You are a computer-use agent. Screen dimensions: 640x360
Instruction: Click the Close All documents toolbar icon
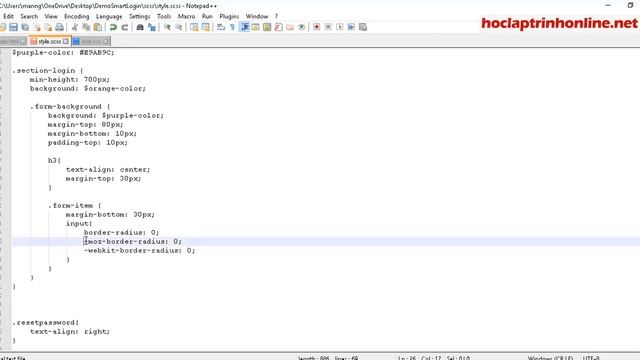click(x=48, y=27)
